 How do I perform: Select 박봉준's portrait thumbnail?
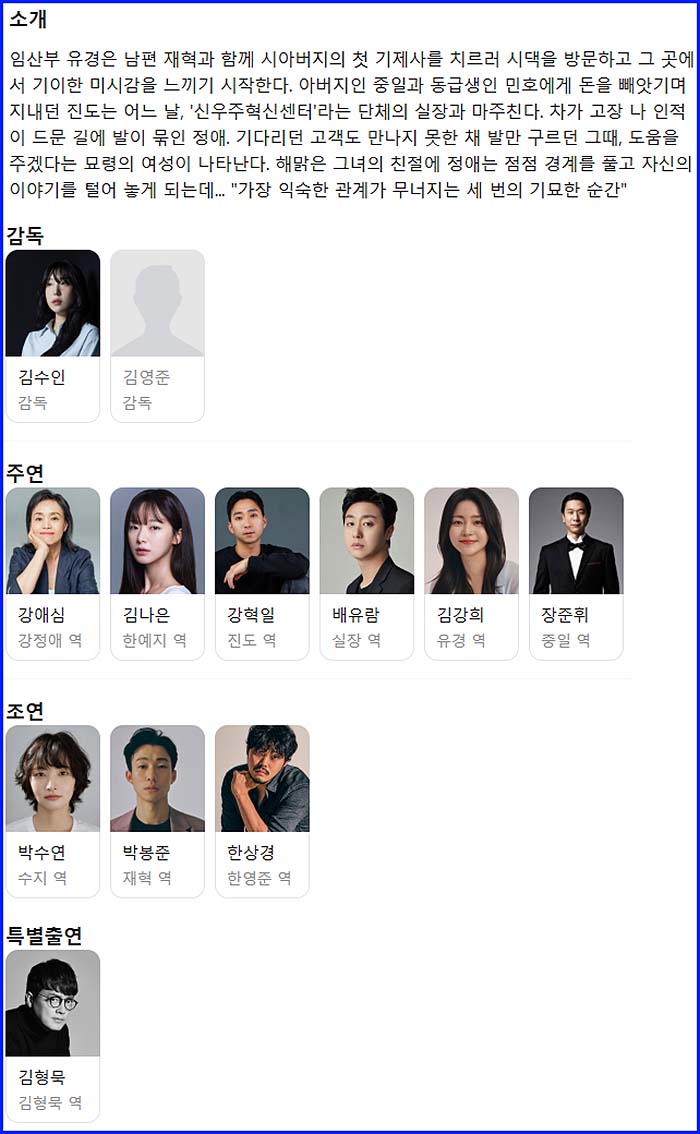click(x=158, y=779)
